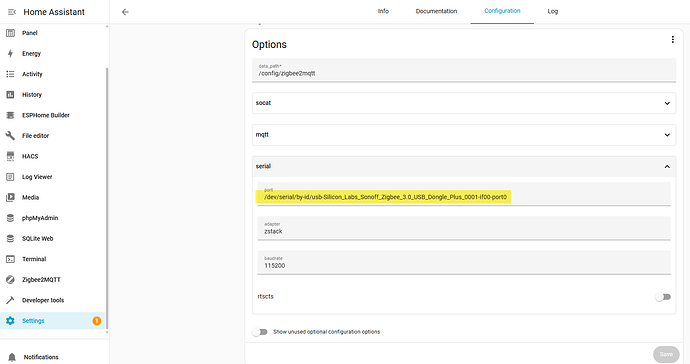Open the Notifications label
The height and width of the screenshot is (364, 690).
point(41,357)
